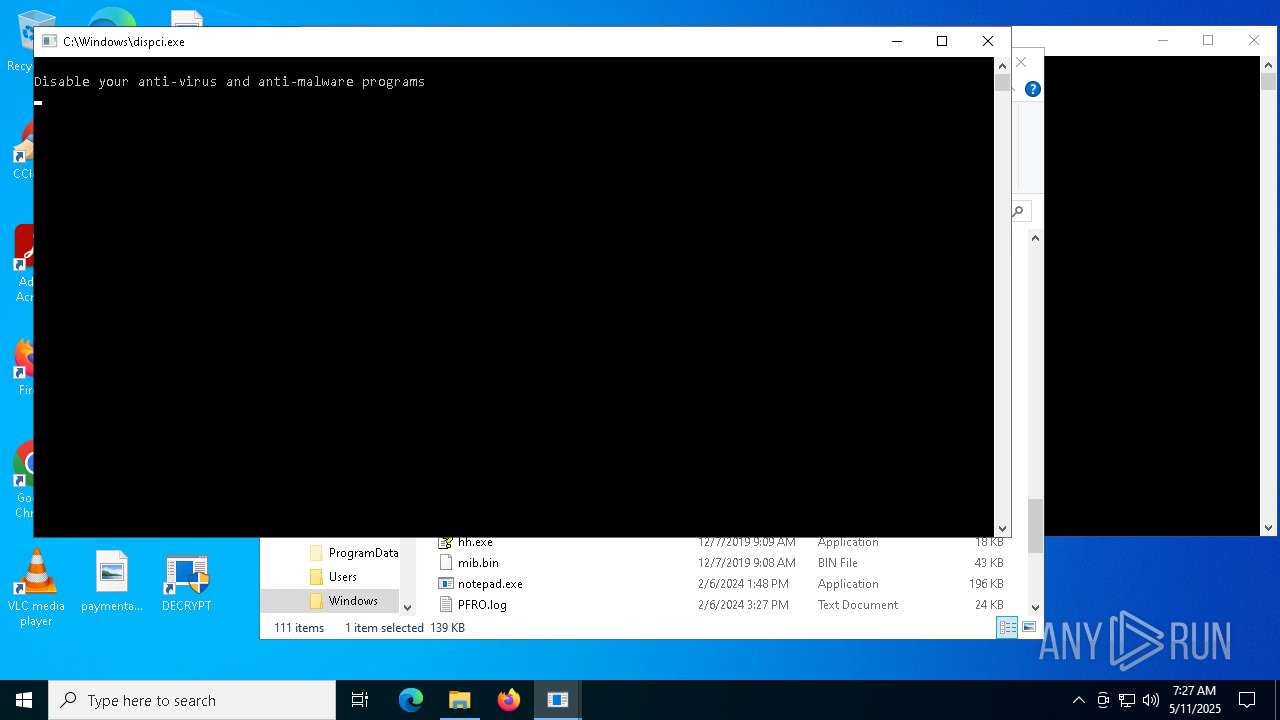Select the notepad.exe file icon
Screen dimensions: 1280x720
(446, 583)
